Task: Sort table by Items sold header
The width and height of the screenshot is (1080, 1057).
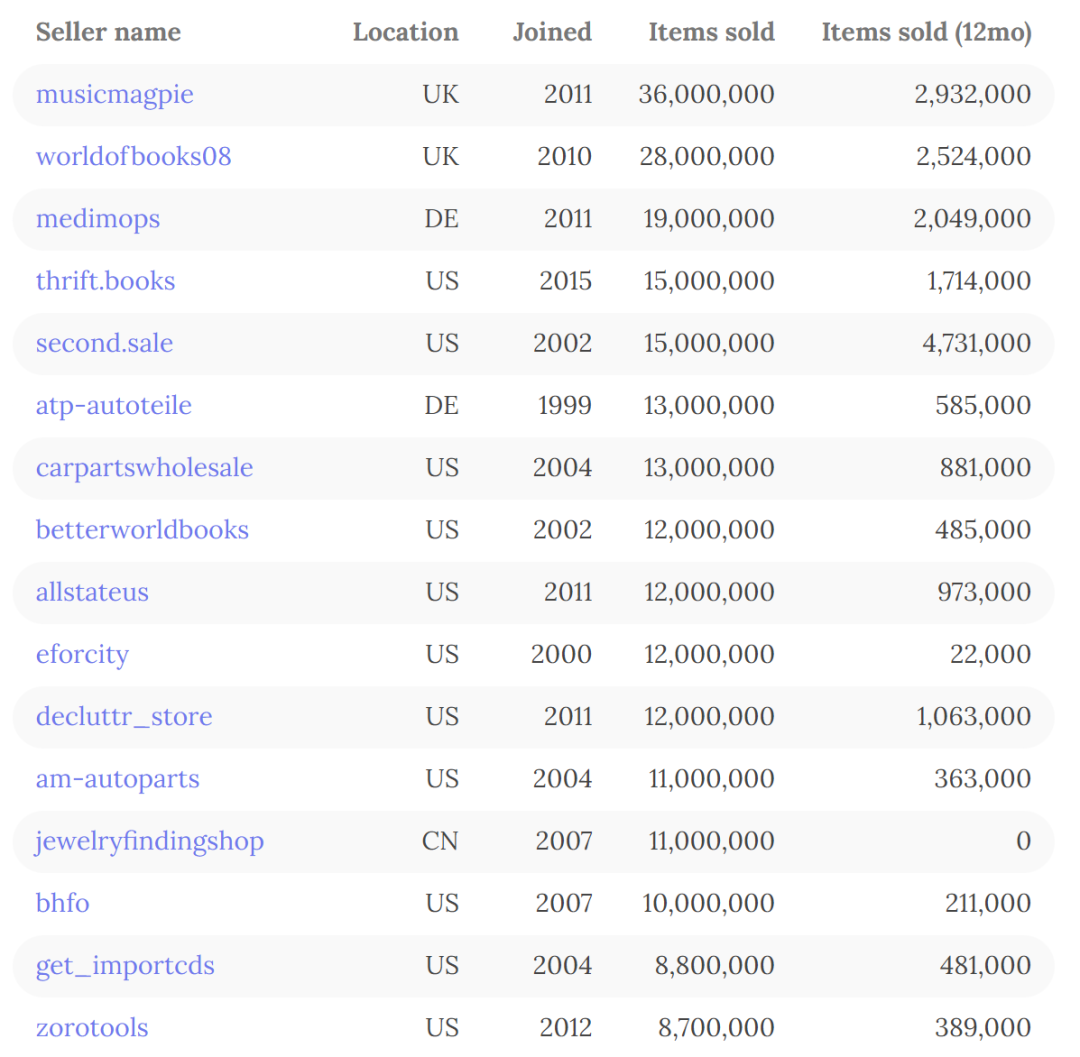Action: (x=711, y=32)
